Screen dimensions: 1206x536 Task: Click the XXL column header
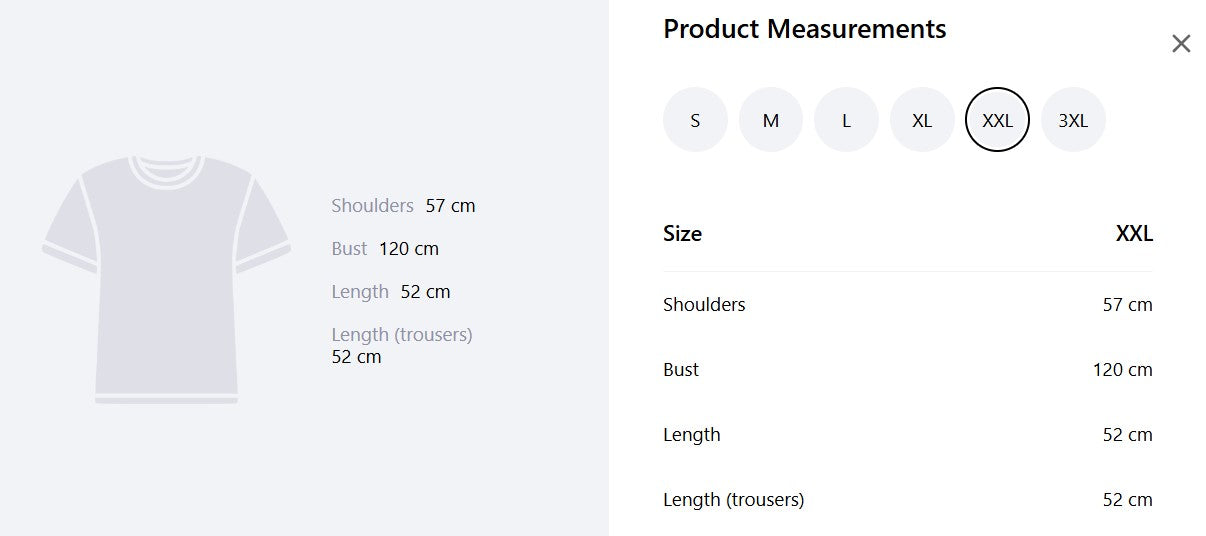[x=1134, y=234]
